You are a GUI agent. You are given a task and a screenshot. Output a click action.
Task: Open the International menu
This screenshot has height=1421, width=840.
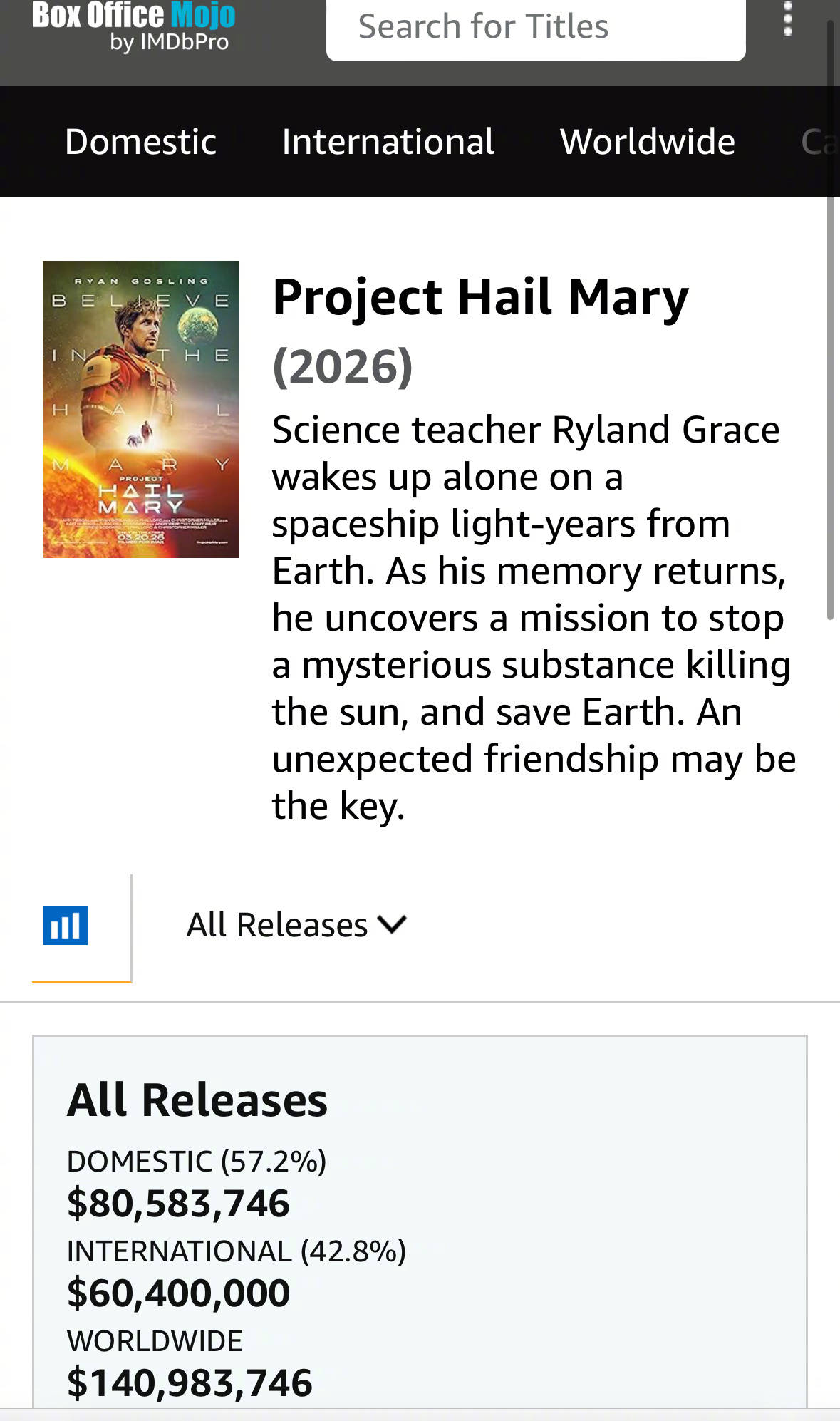coord(388,141)
